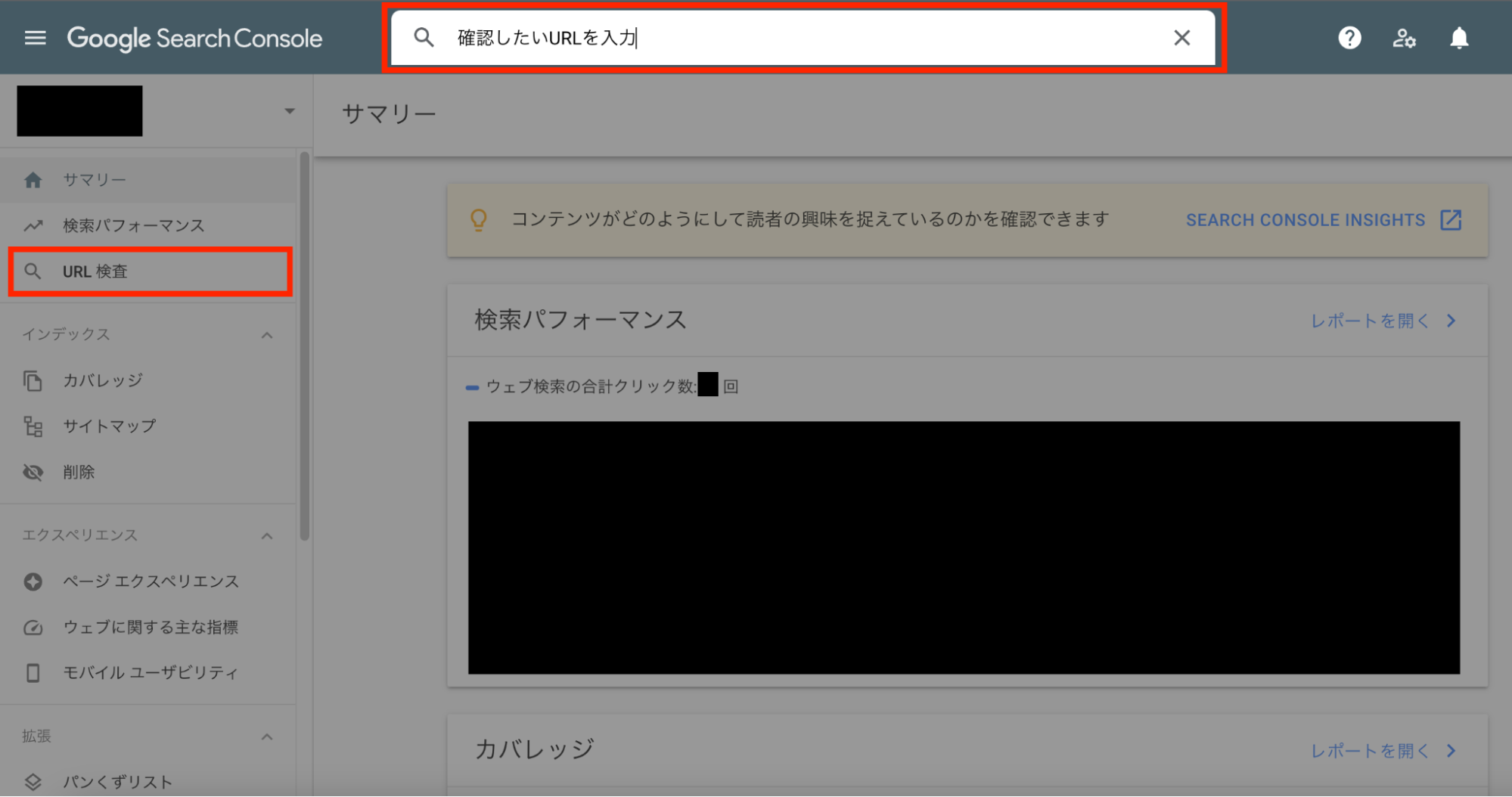Open サイトマップ in the sidebar
This screenshot has width=1512, height=797.
(148, 426)
